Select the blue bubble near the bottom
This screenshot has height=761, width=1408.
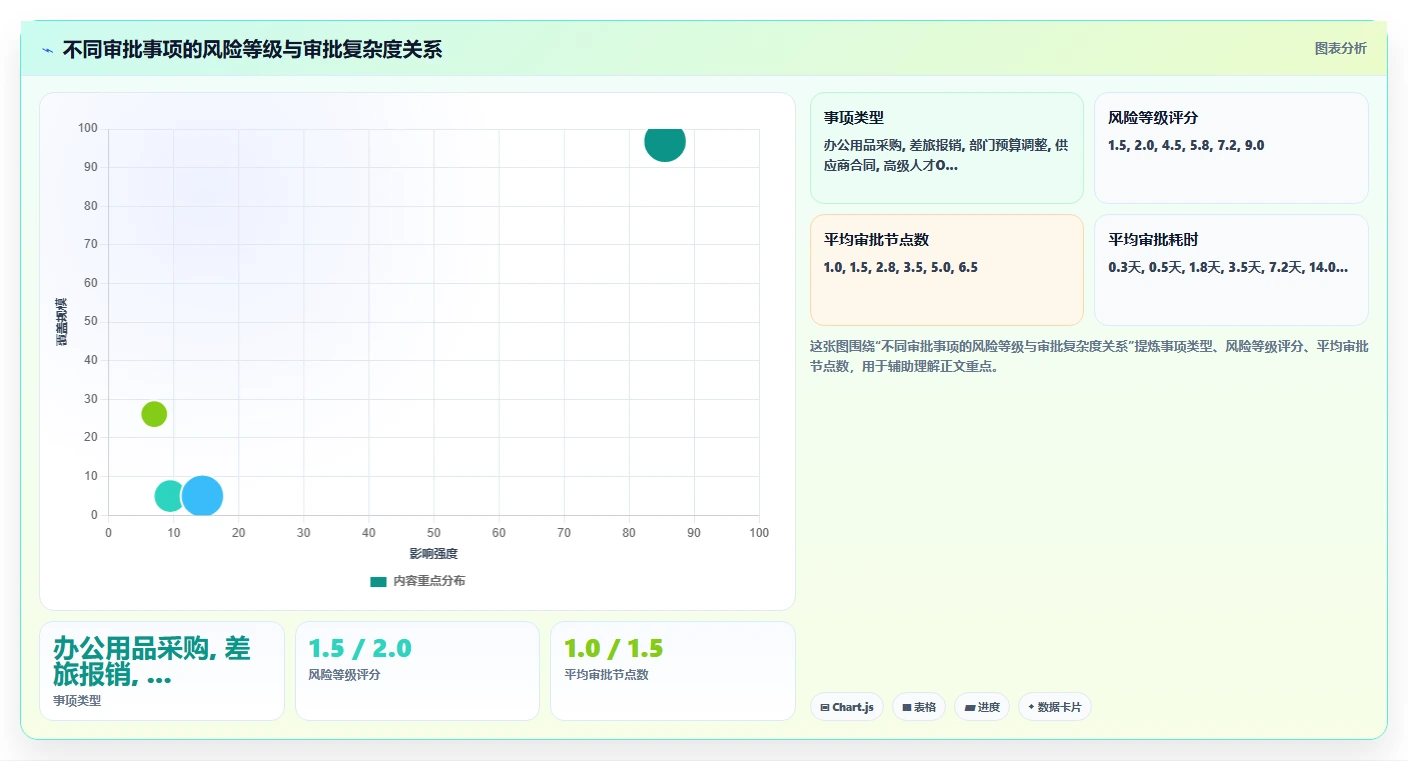pos(202,496)
